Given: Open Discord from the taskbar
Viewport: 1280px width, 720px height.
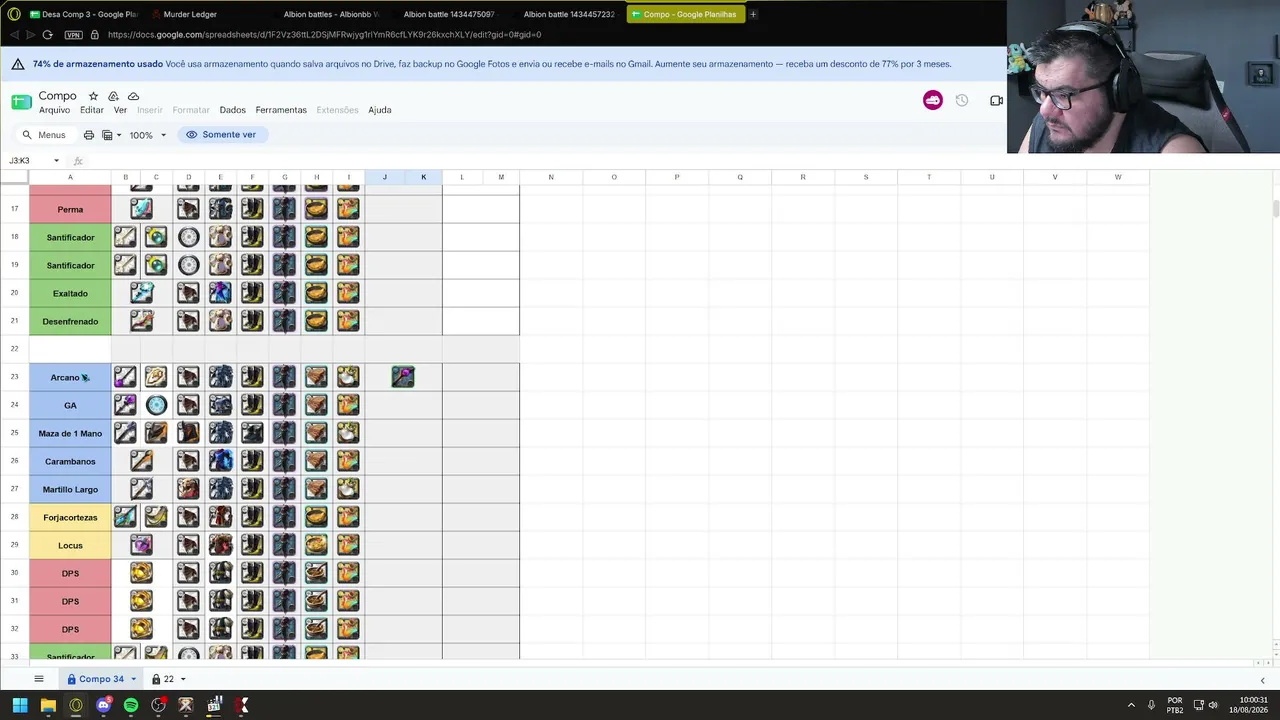Looking at the screenshot, I should (x=103, y=705).
